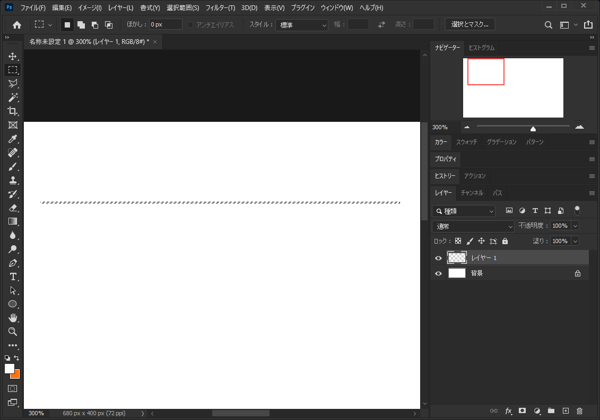This screenshot has width=600, height=420.
Task: Select the Polygonal Lasso tool
Action: [13, 84]
